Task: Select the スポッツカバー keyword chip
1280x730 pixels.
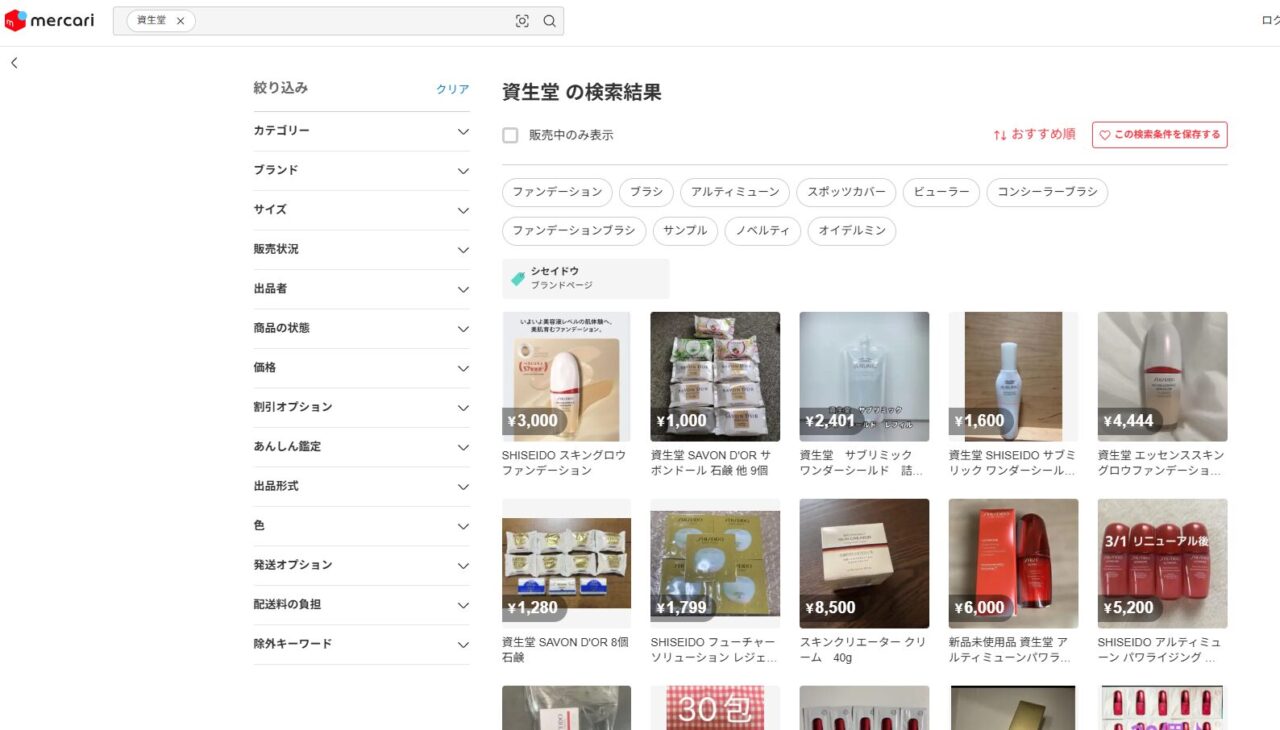Action: pyautogui.click(x=846, y=192)
